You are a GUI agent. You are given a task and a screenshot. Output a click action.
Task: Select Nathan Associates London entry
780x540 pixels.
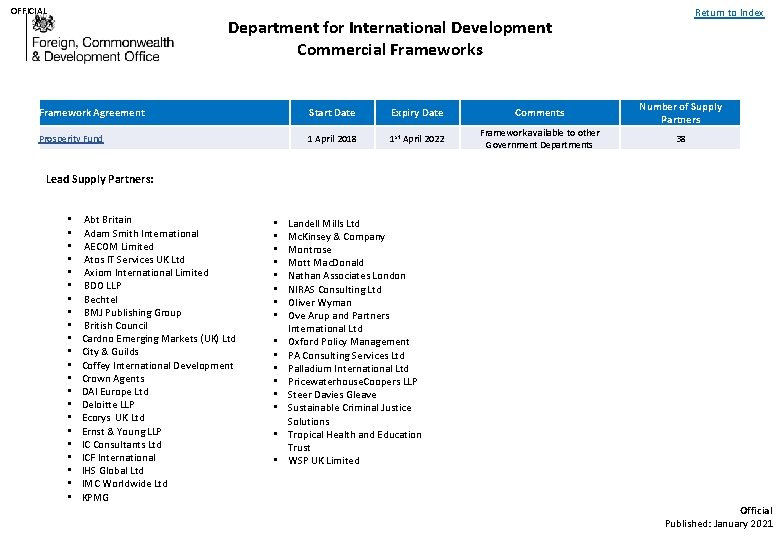(346, 275)
